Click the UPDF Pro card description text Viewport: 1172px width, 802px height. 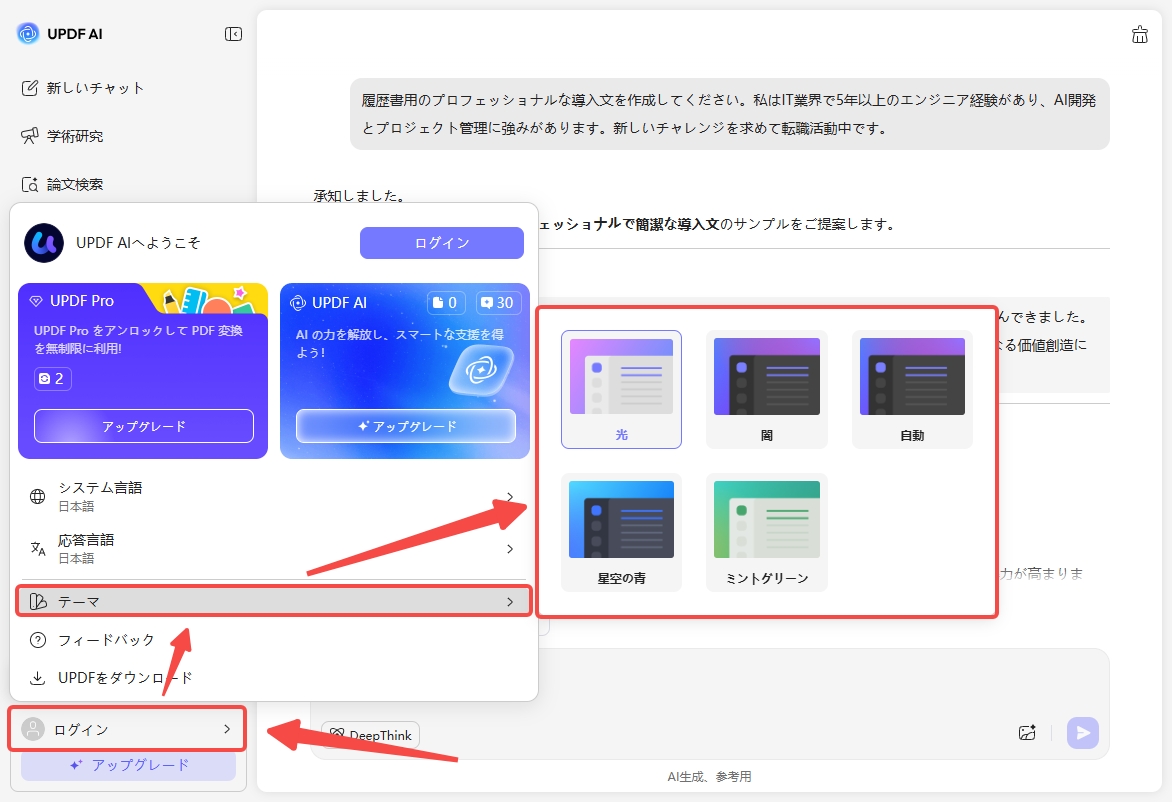138,339
